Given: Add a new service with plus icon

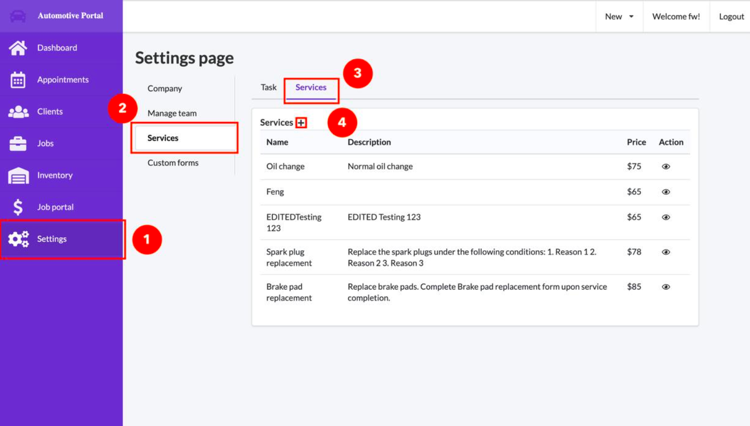Looking at the screenshot, I should (x=301, y=123).
